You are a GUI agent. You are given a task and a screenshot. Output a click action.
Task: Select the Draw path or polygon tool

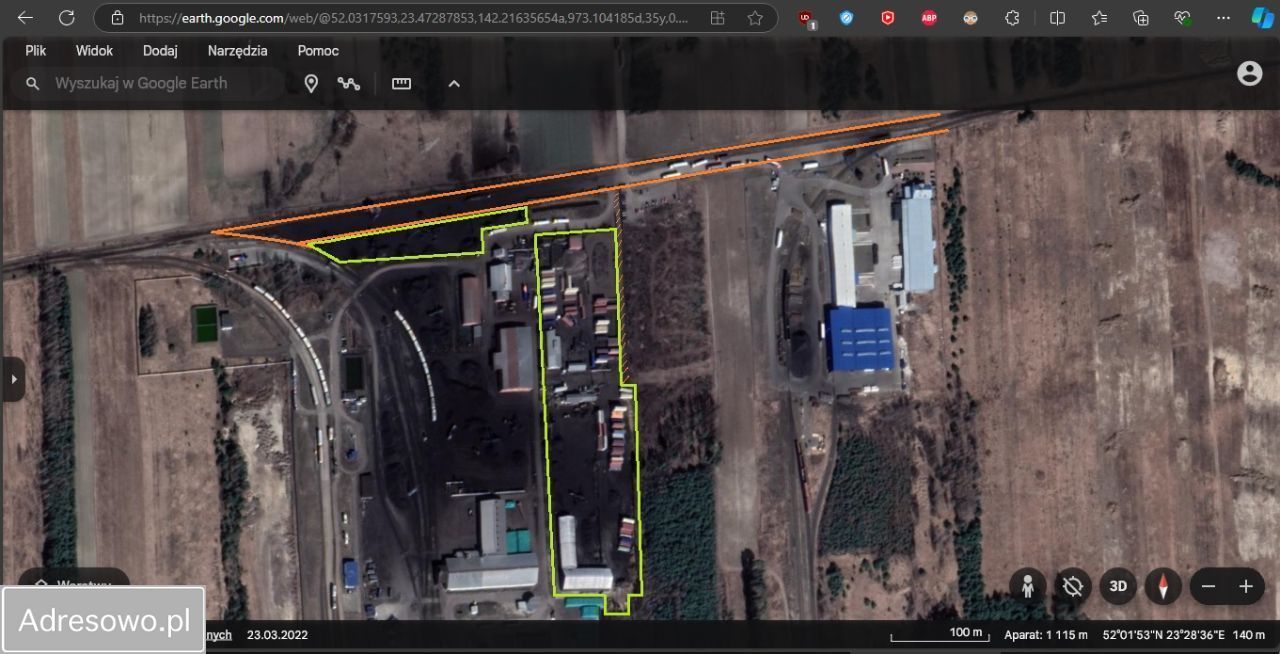(x=348, y=84)
